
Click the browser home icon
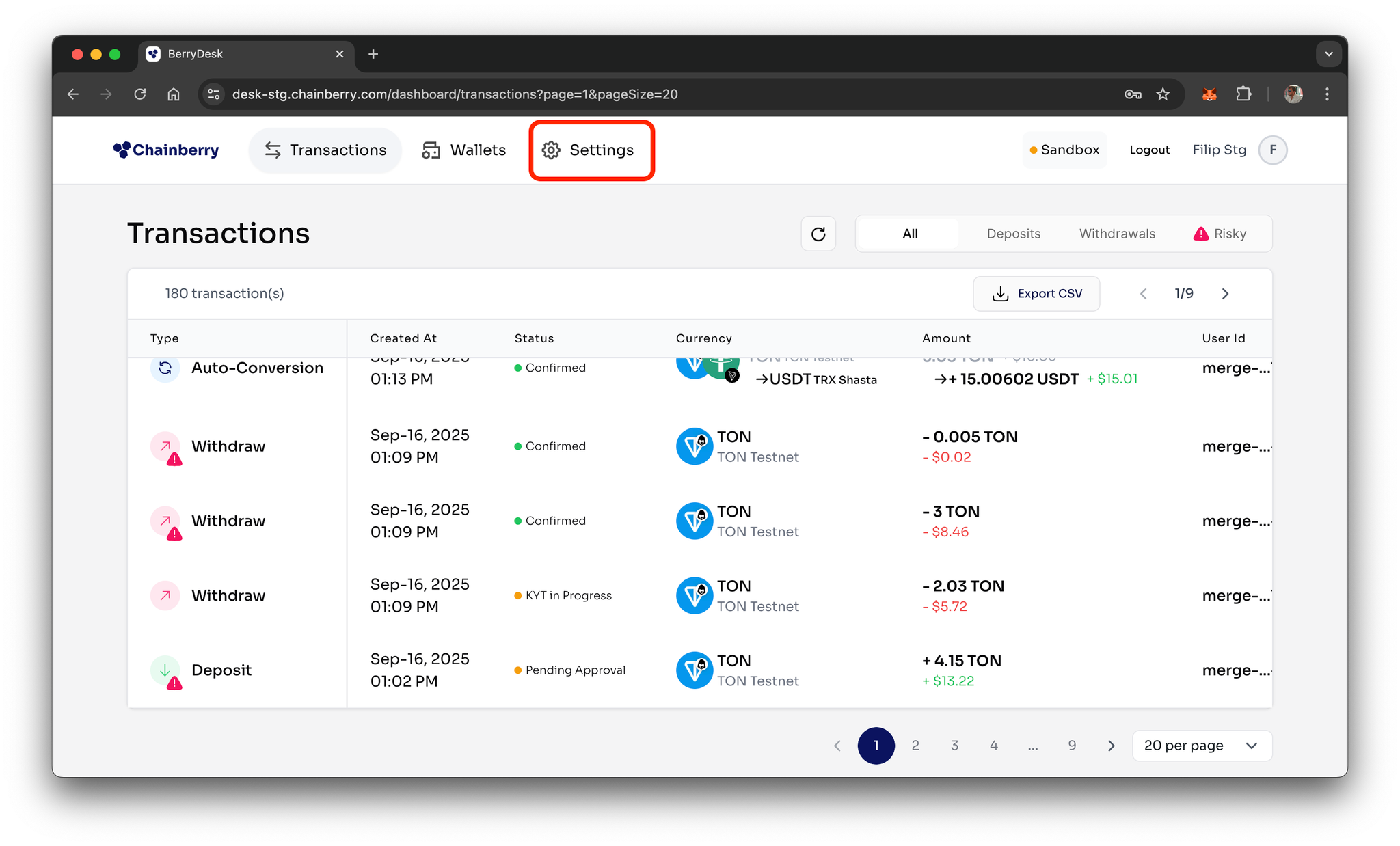174,94
